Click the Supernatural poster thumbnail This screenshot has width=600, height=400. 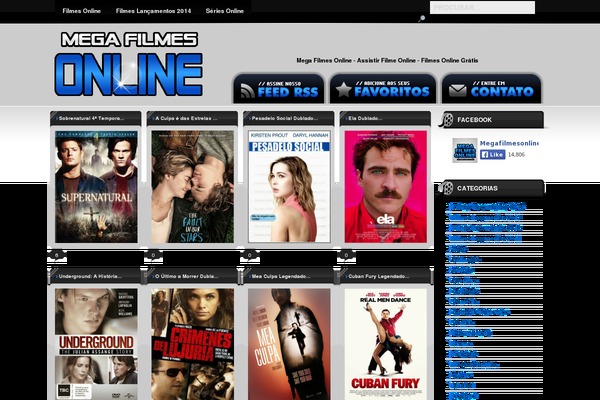coord(96,187)
